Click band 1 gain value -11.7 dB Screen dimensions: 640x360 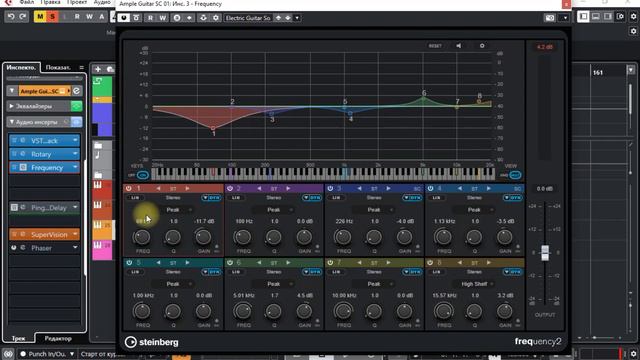pyautogui.click(x=204, y=221)
